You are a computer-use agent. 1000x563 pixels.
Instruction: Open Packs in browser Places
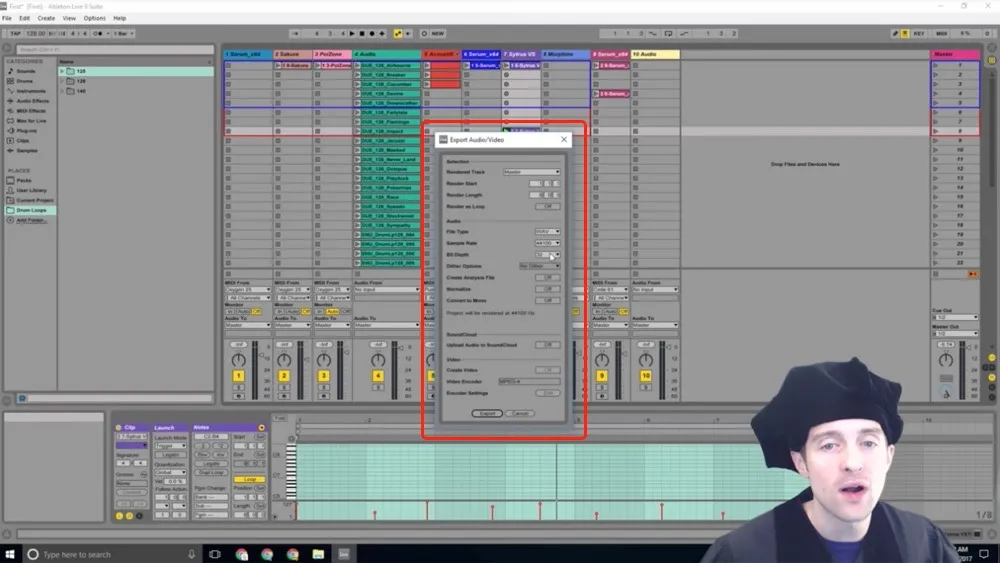click(24, 180)
